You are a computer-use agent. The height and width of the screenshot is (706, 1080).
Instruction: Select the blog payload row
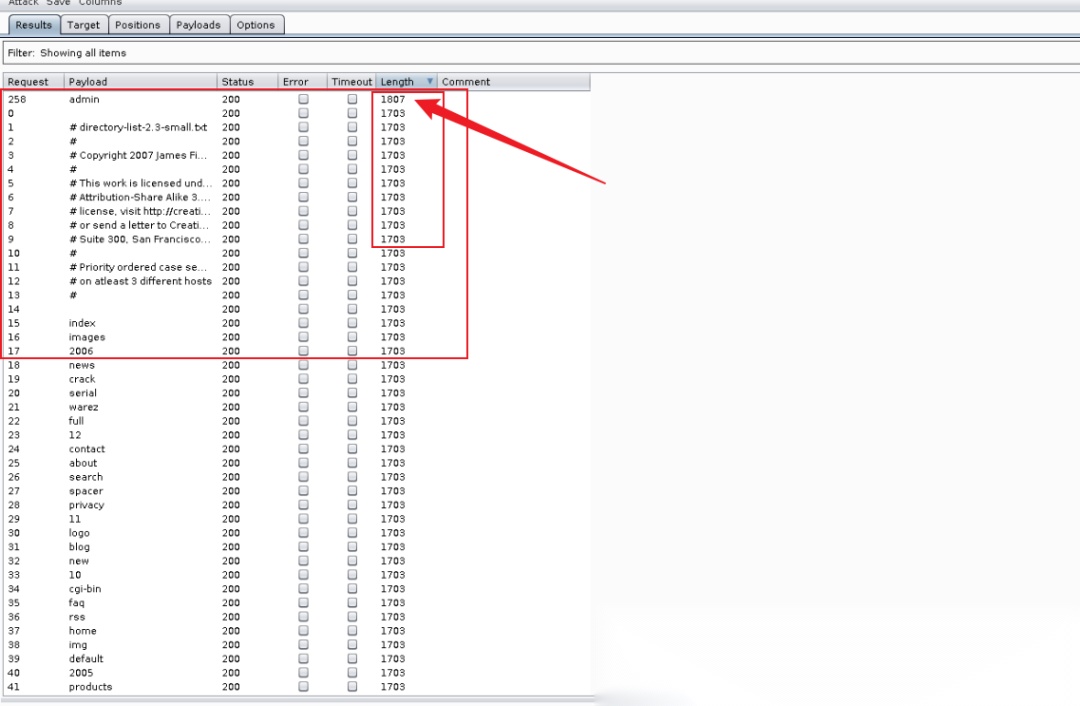pos(297,547)
